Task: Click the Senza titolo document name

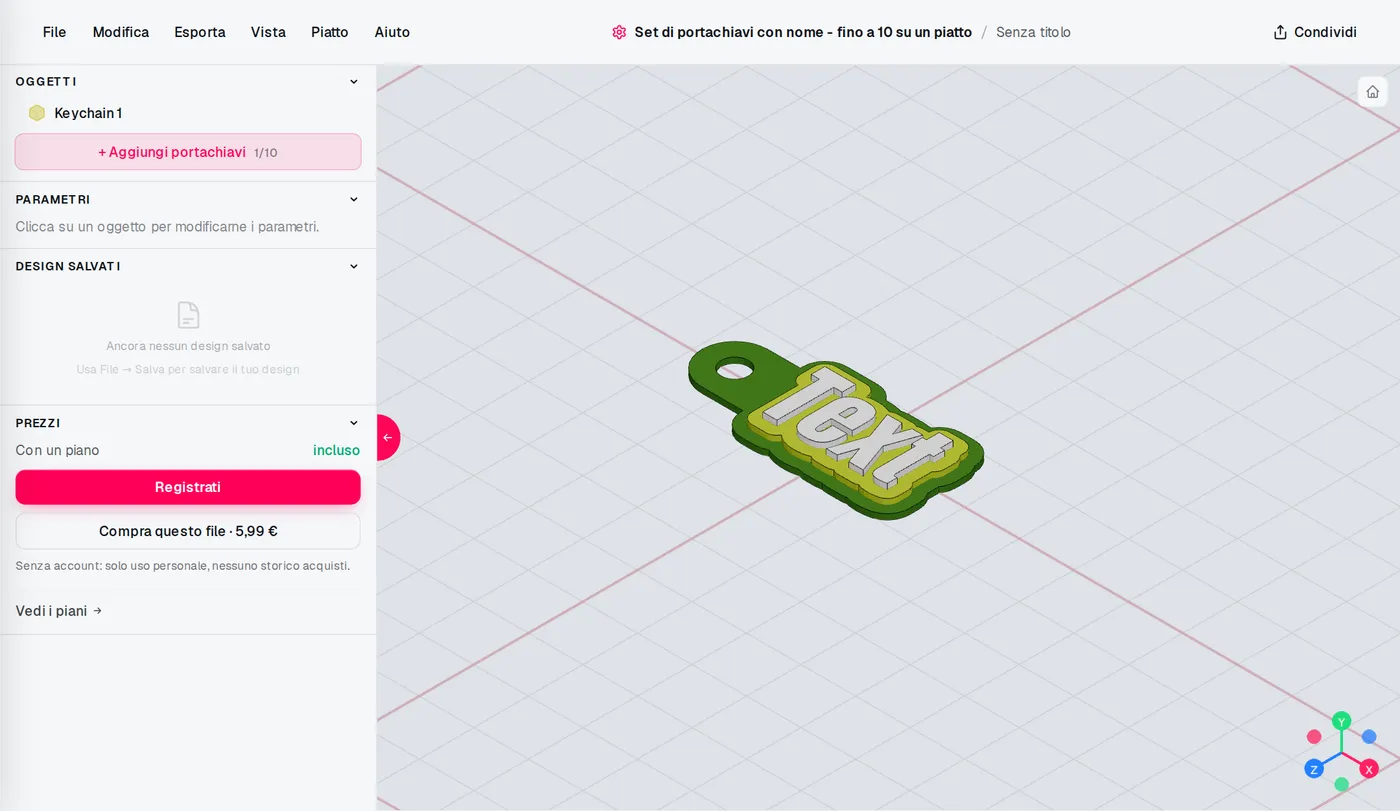Action: 1033,32
